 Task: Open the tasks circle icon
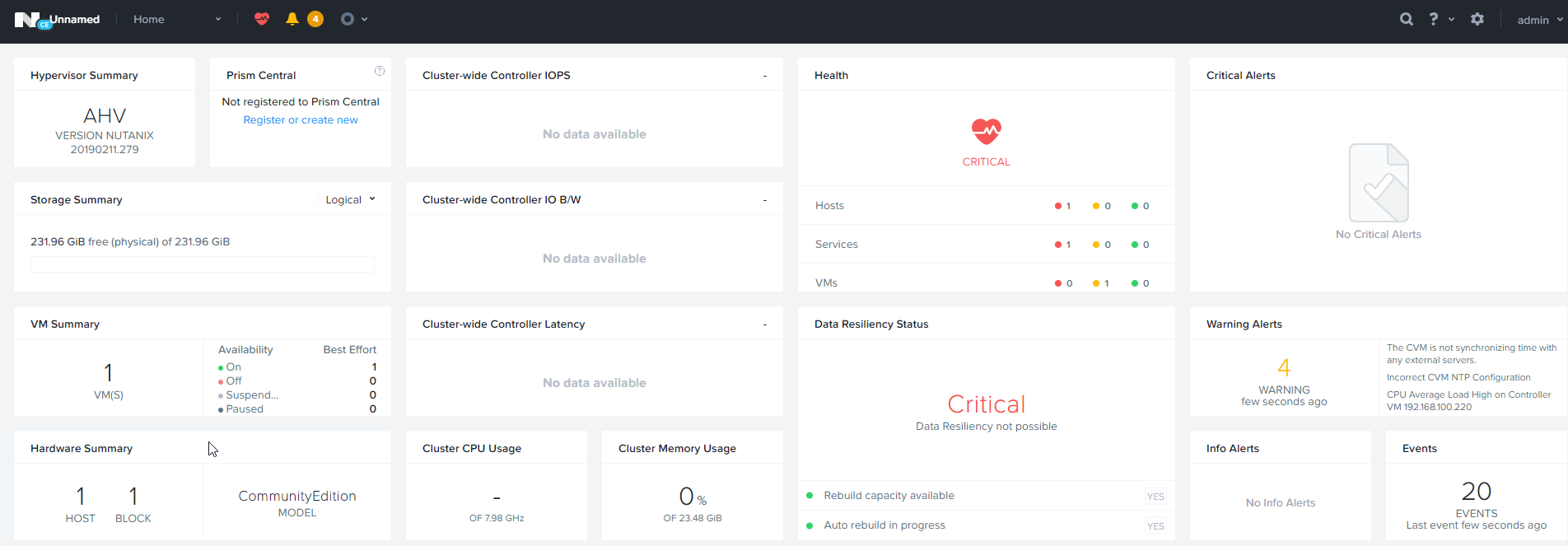click(348, 19)
